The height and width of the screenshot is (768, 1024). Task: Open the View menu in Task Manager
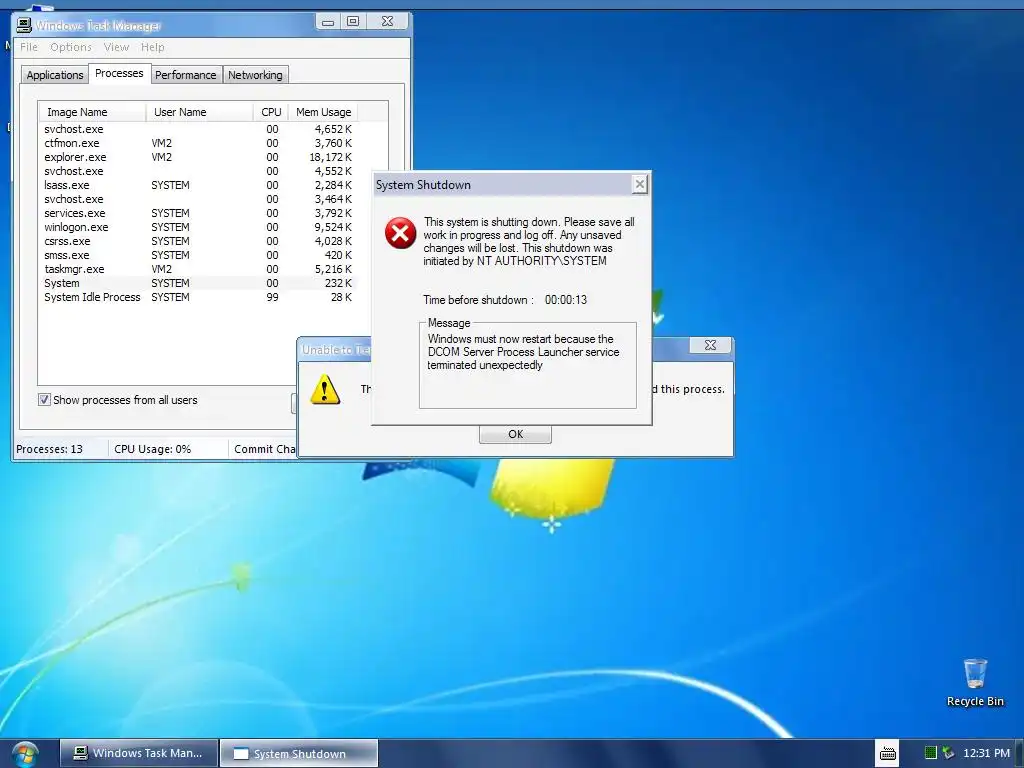coord(116,47)
